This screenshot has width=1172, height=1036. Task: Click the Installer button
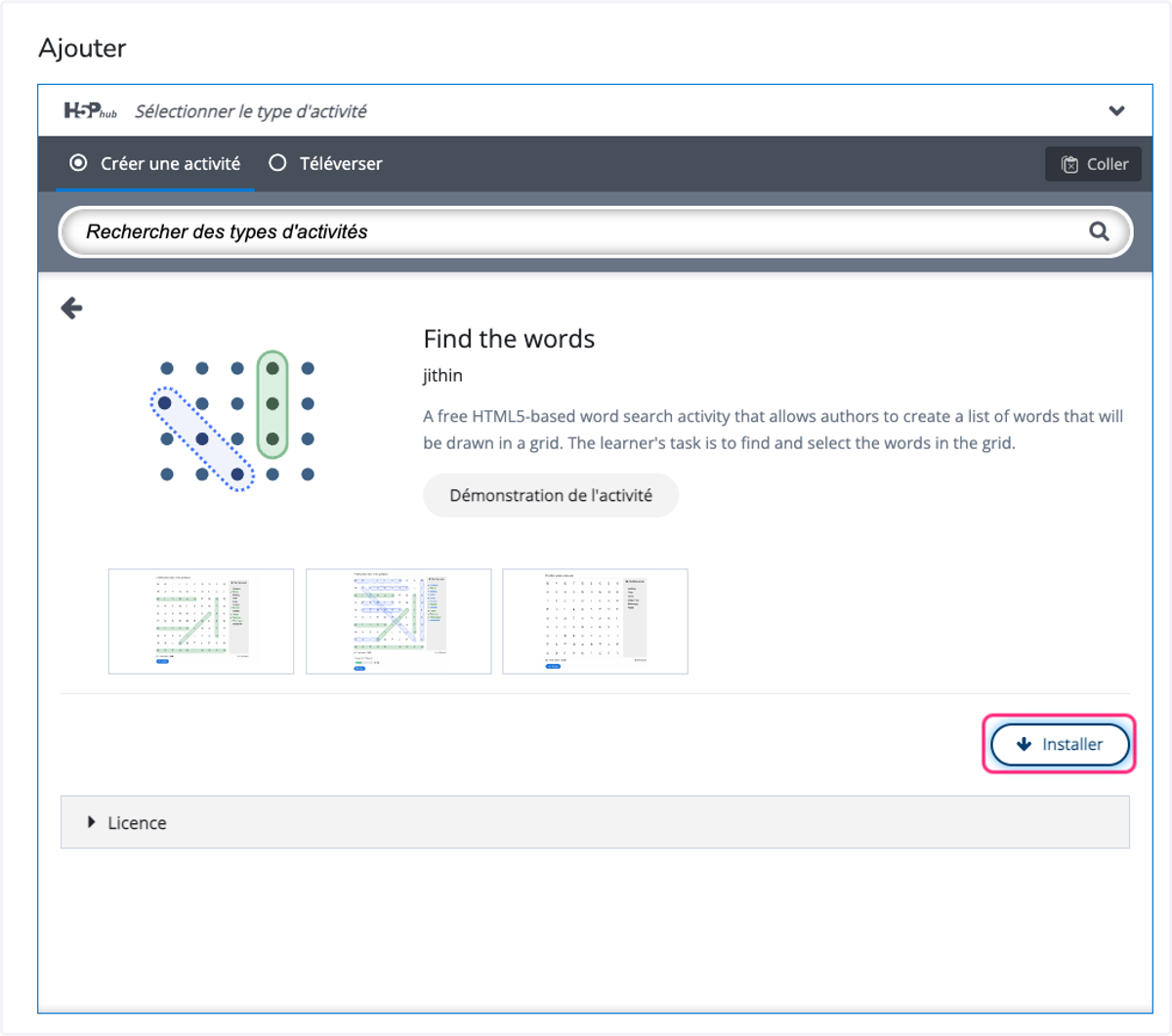[x=1060, y=744]
